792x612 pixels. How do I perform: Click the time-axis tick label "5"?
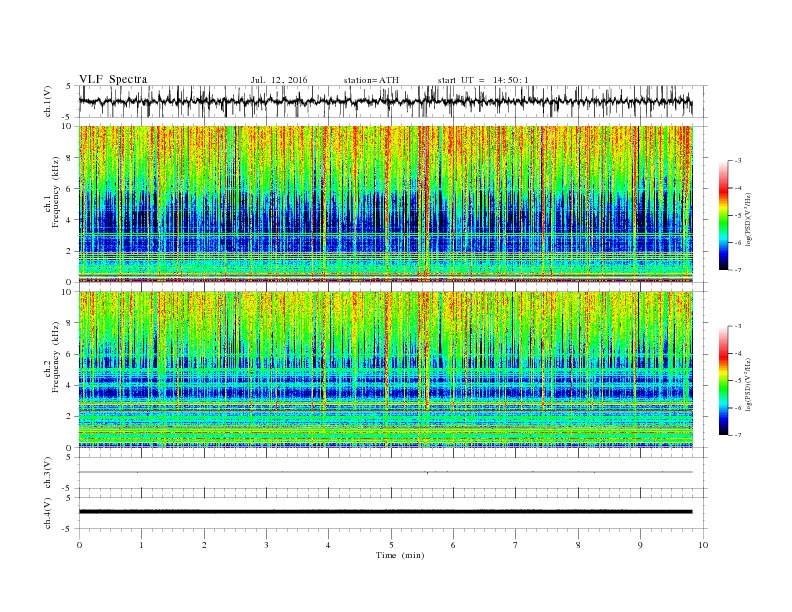click(x=391, y=545)
